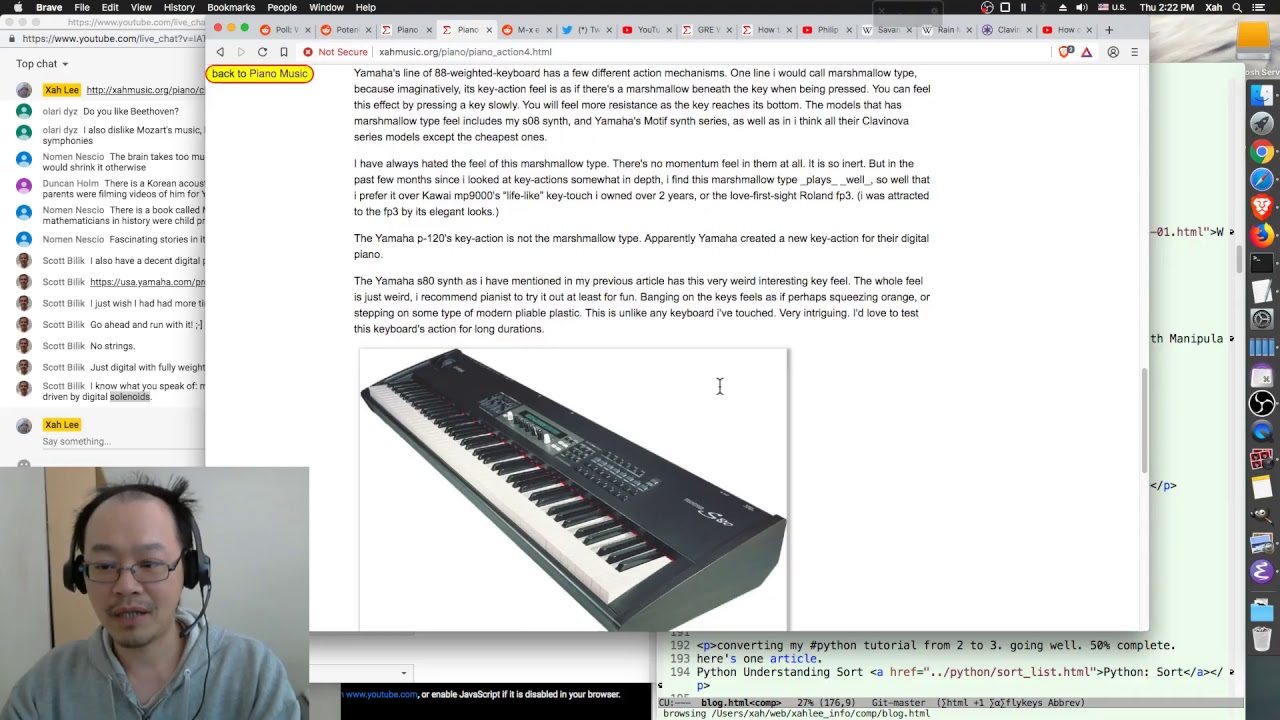Close the 'M-x e' Reddit tab
Screen dimensions: 1280x720
(x=549, y=30)
